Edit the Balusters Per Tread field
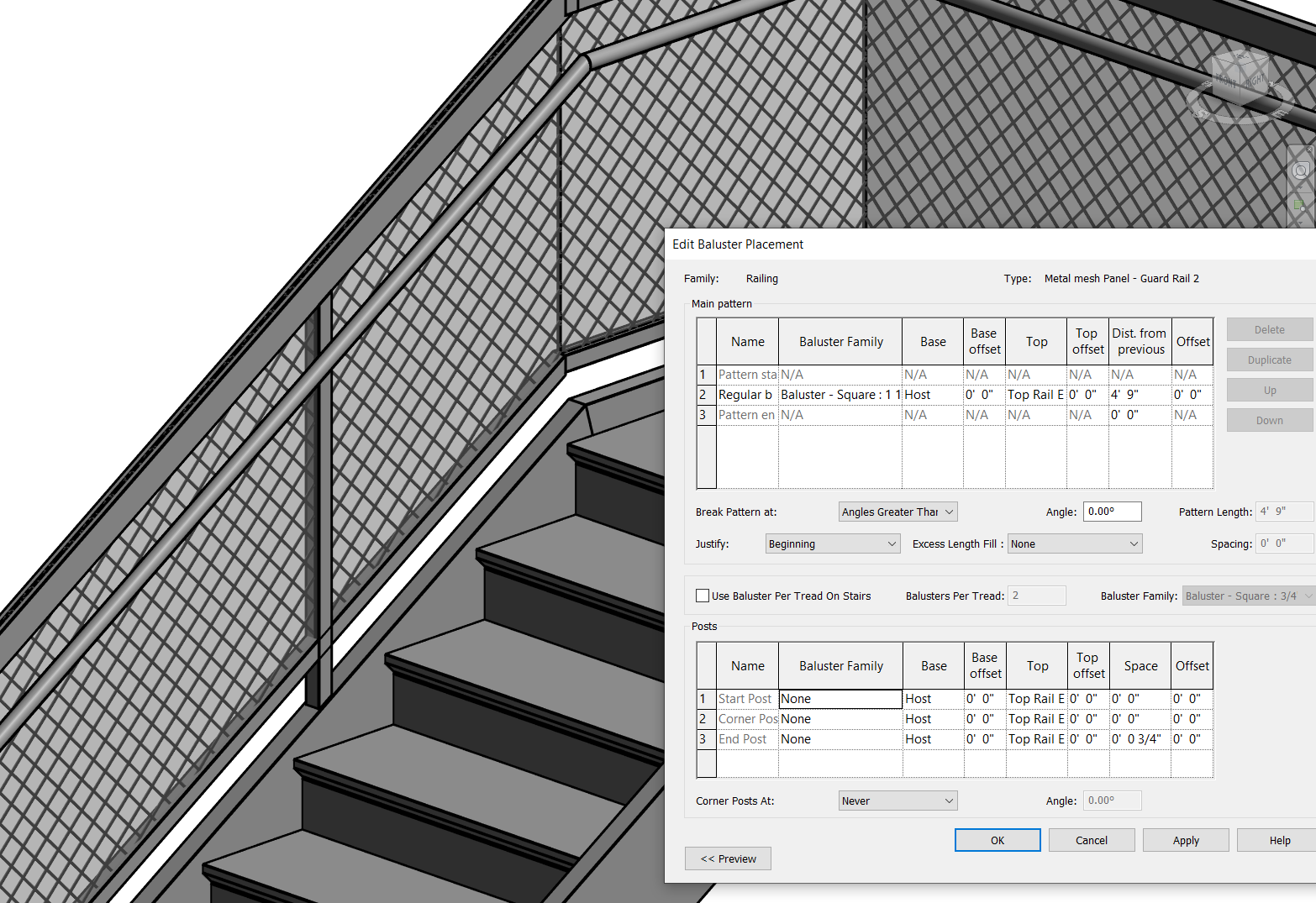Screen dimensions: 1316x903 [x=1036, y=595]
